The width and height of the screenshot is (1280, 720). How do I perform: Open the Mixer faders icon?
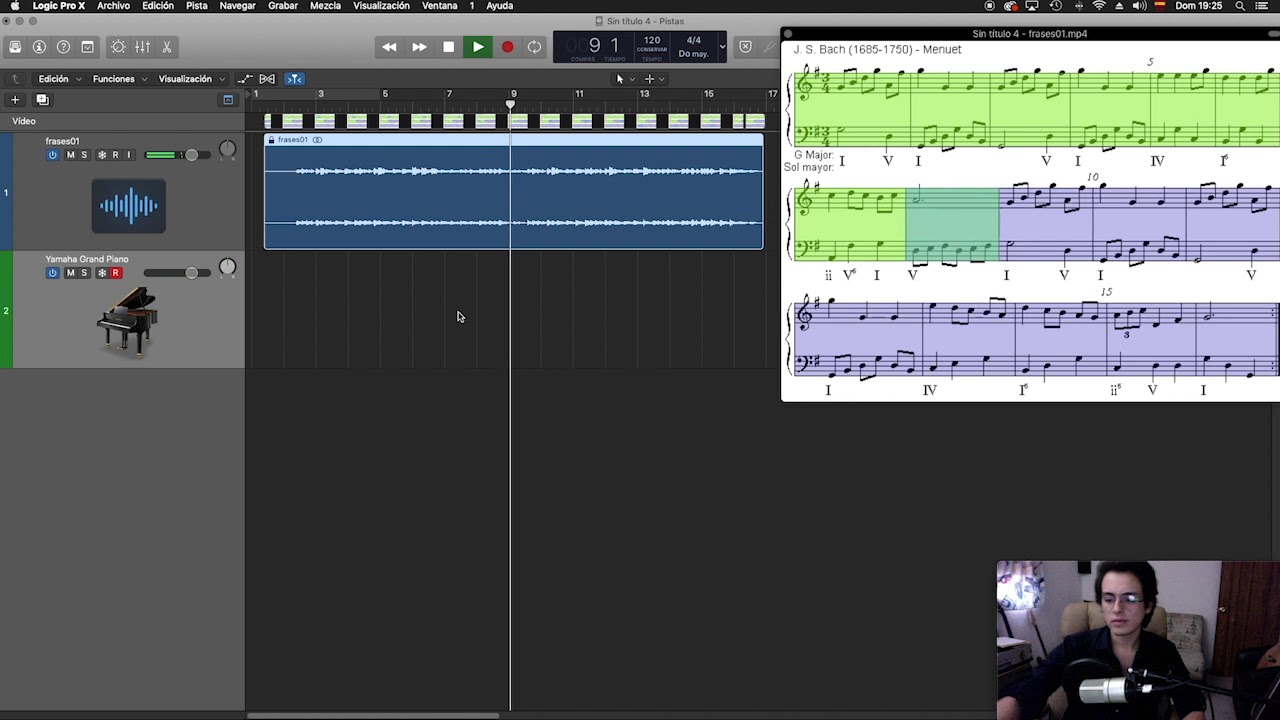142,47
